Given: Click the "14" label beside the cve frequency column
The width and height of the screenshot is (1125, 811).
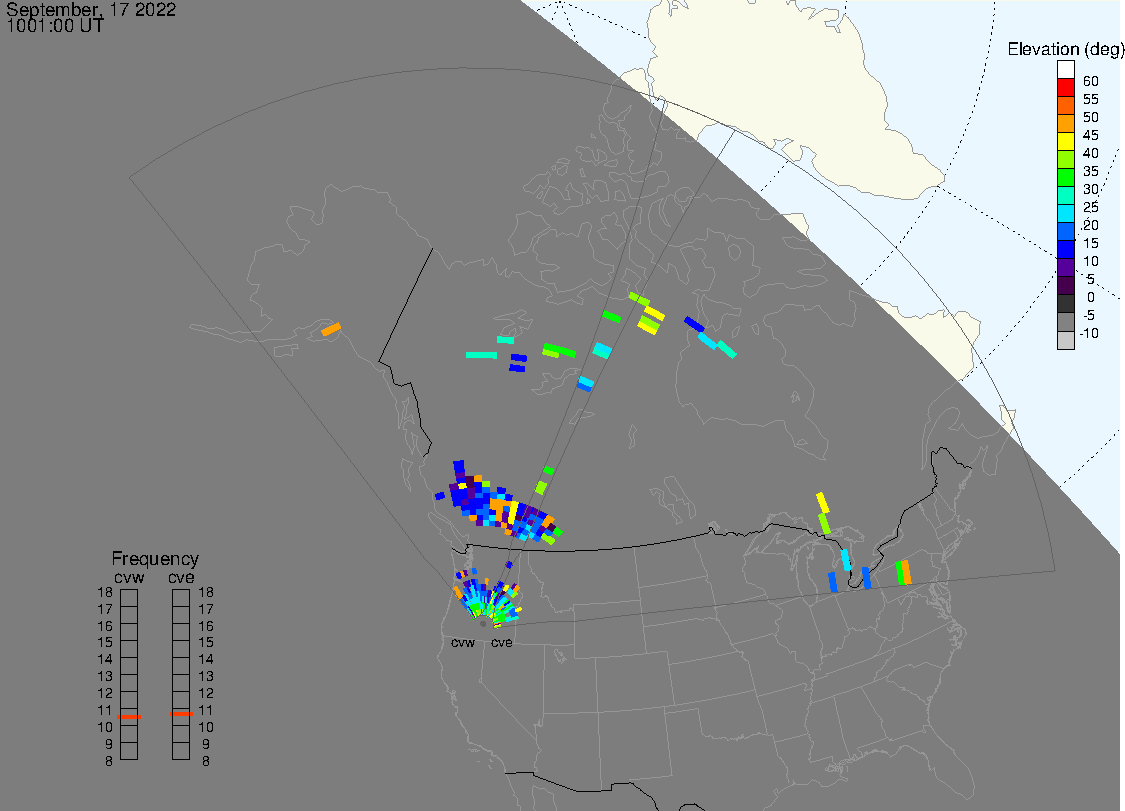Looking at the screenshot, I should tap(206, 659).
